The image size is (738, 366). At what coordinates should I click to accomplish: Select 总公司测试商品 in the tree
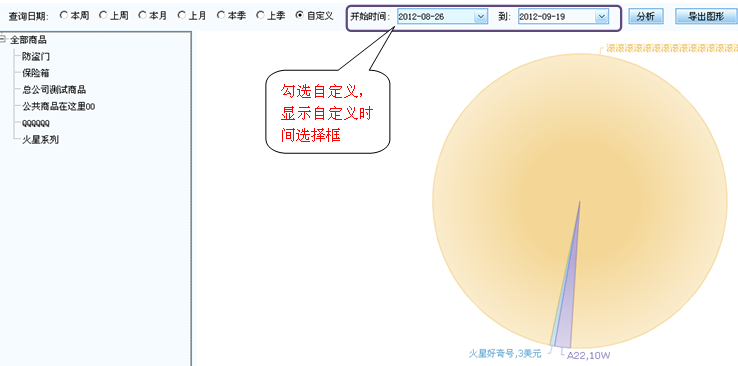tap(54, 90)
